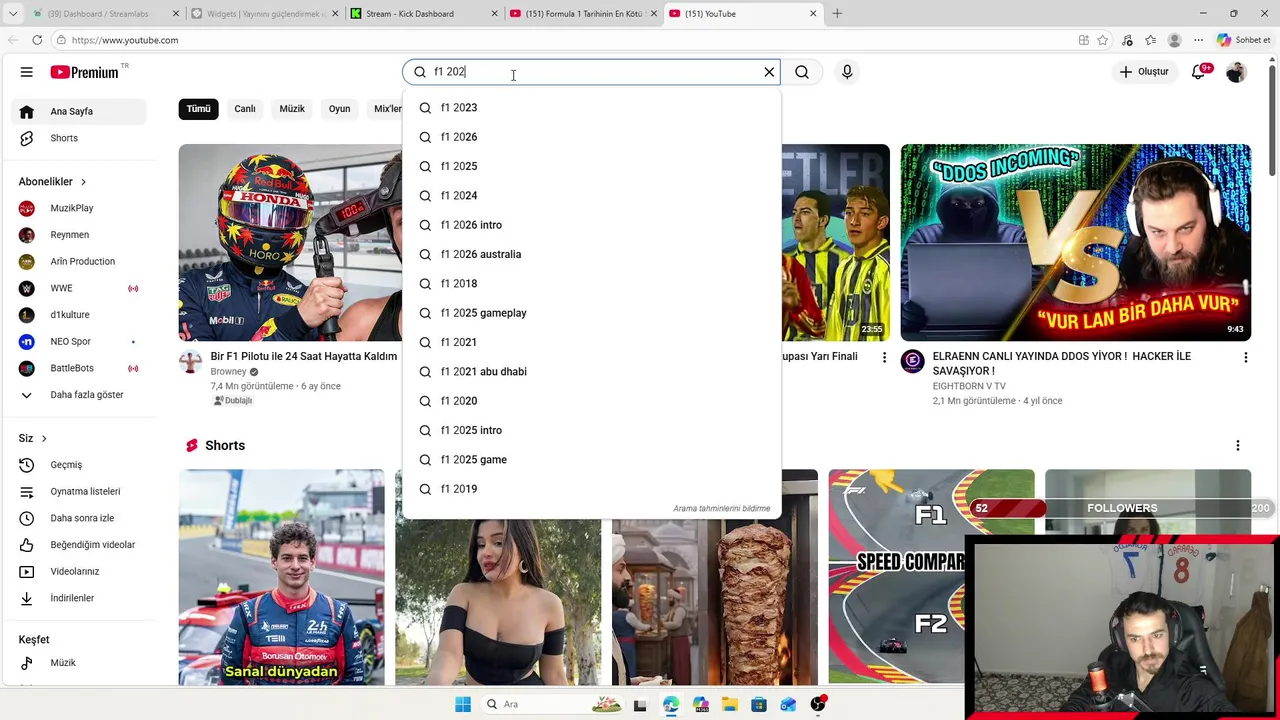Start voice search with the microphone icon
1280x720 pixels.
click(847, 72)
